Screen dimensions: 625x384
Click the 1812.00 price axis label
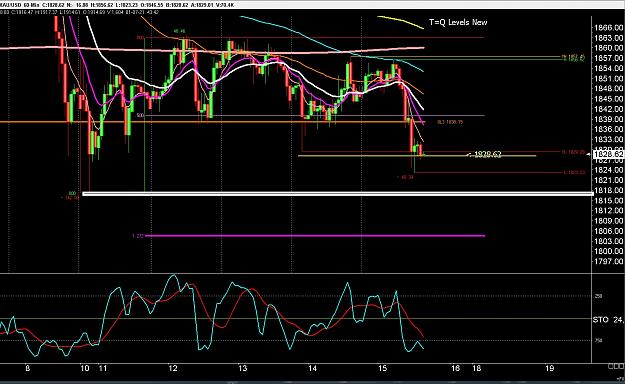(x=609, y=211)
